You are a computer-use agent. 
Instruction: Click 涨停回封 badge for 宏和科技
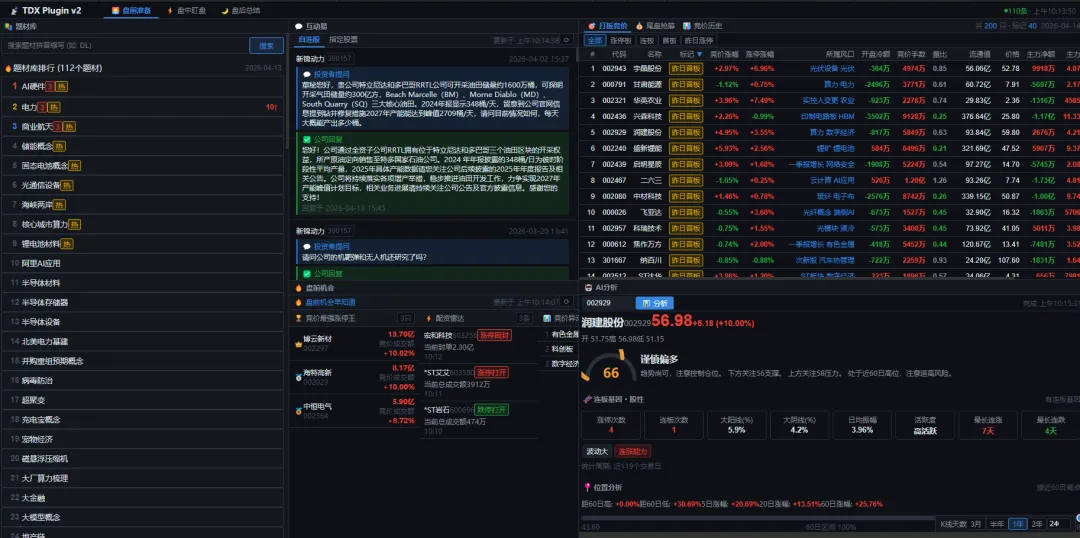tap(494, 335)
